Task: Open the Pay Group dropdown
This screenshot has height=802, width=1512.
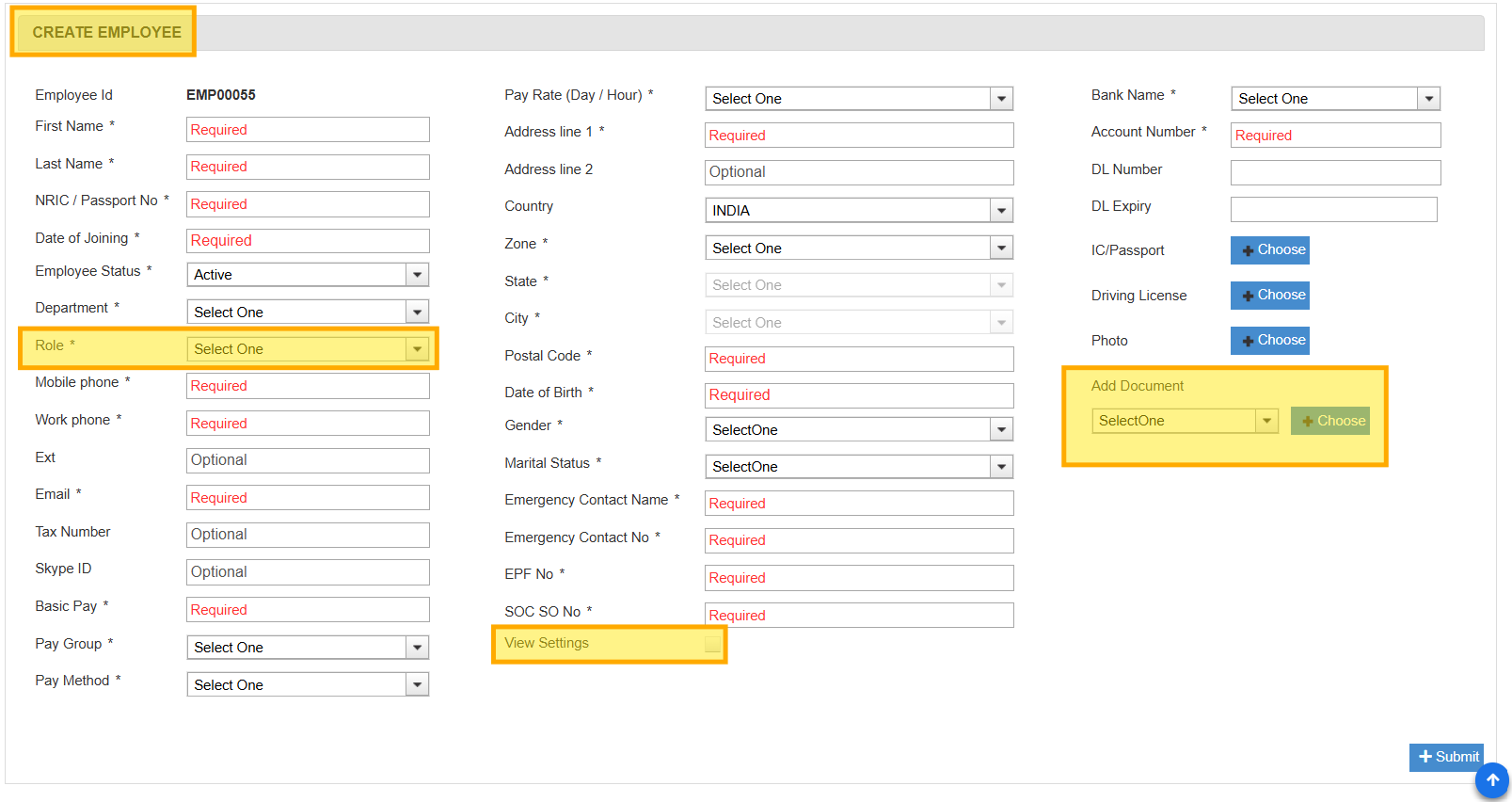Action: (308, 648)
